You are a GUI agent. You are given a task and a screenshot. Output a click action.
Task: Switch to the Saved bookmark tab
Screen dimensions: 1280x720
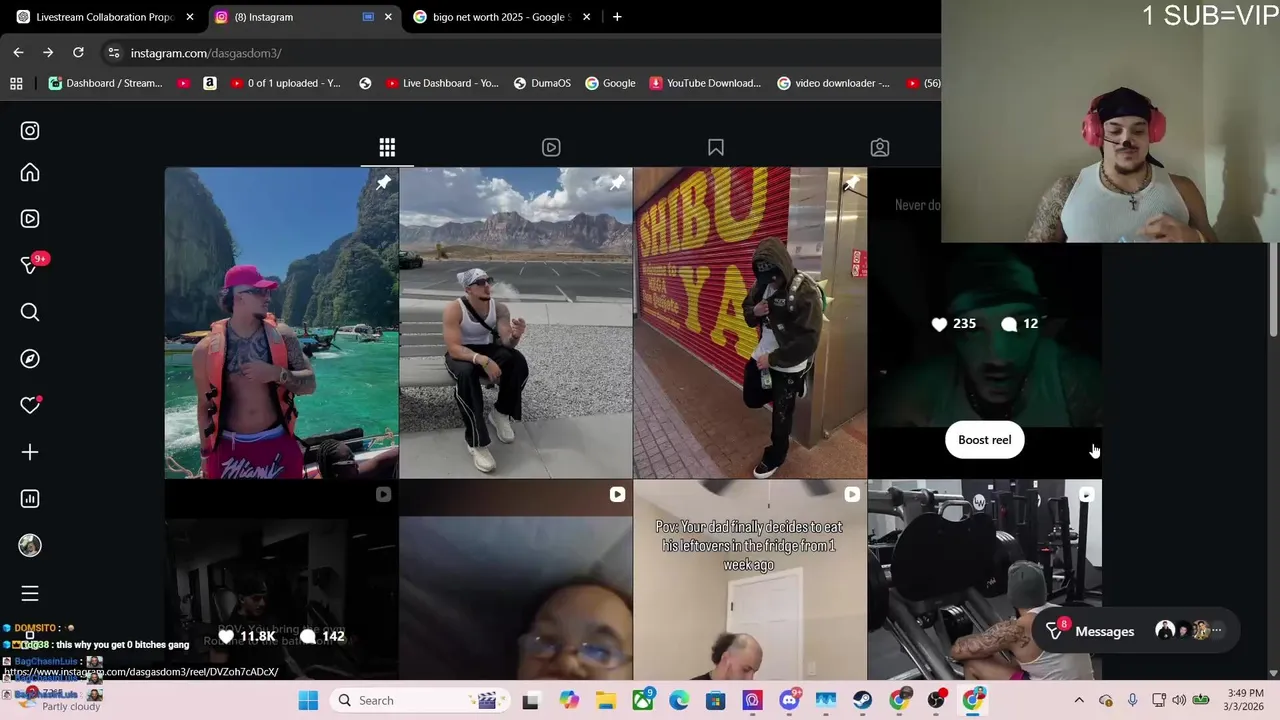point(716,148)
